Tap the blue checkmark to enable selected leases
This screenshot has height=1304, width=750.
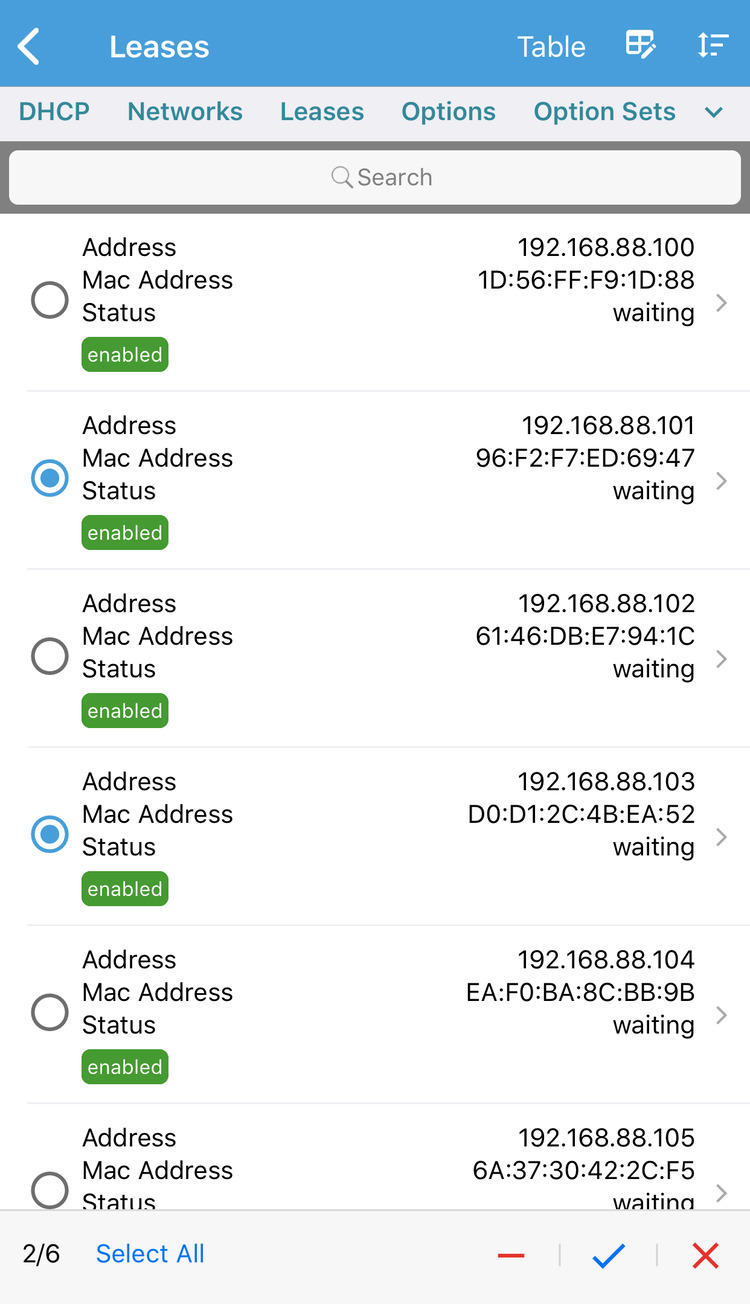[608, 1255]
